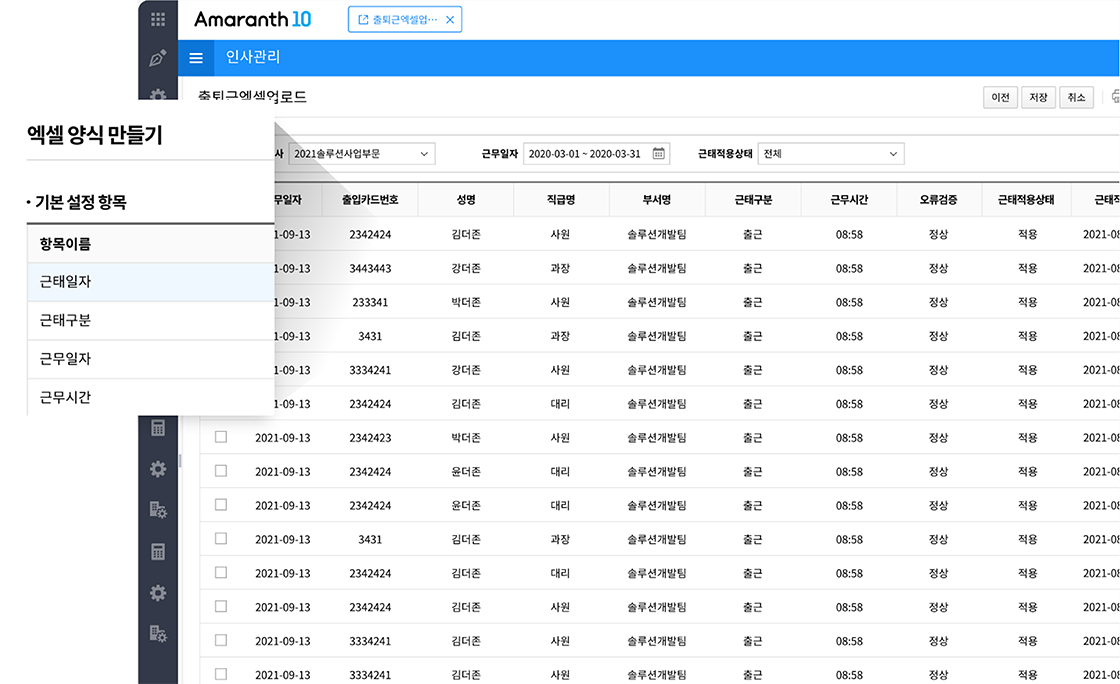Select the pen nib icon in sidebar

[158, 58]
